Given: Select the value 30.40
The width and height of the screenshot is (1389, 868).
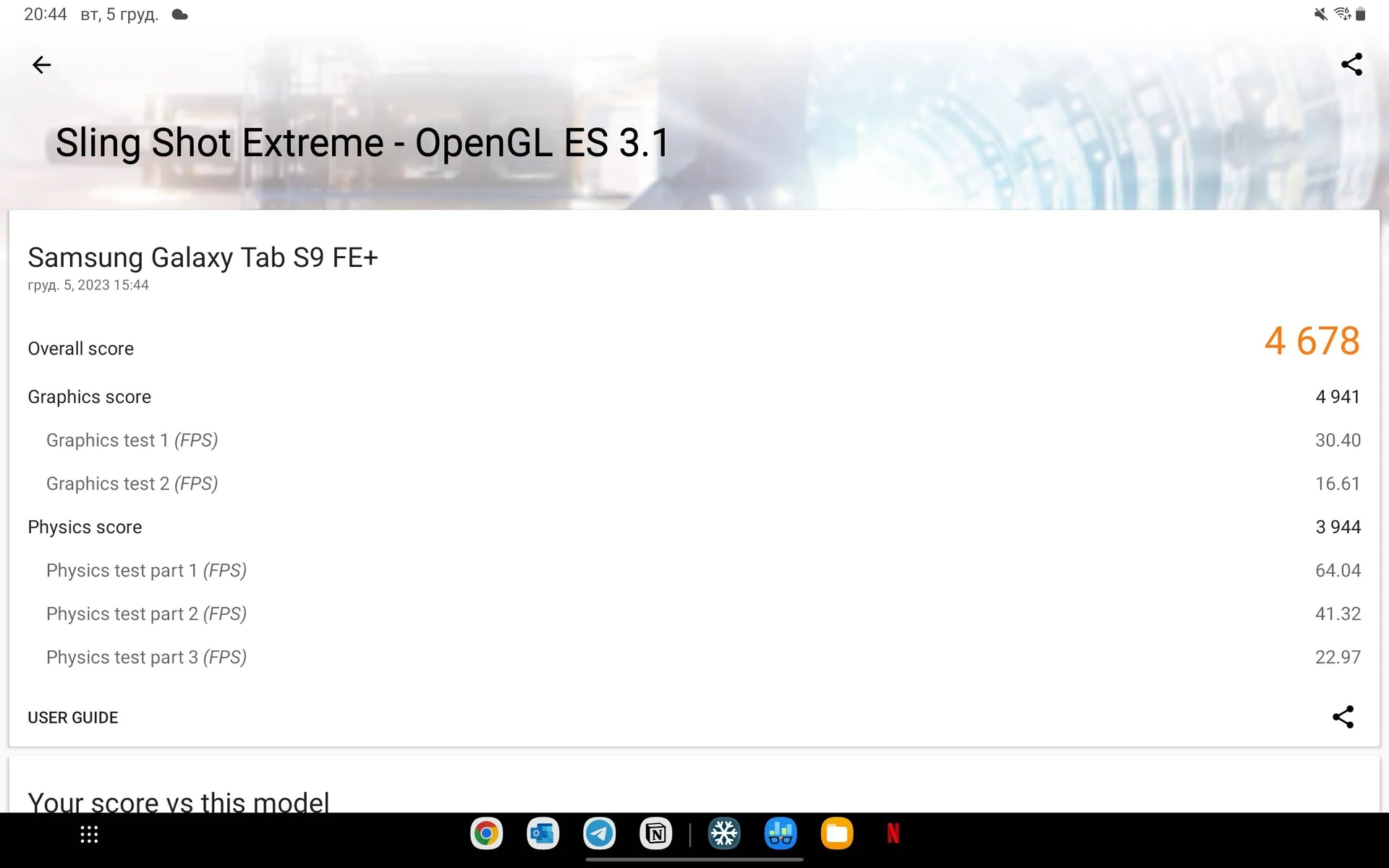Looking at the screenshot, I should [x=1338, y=441].
